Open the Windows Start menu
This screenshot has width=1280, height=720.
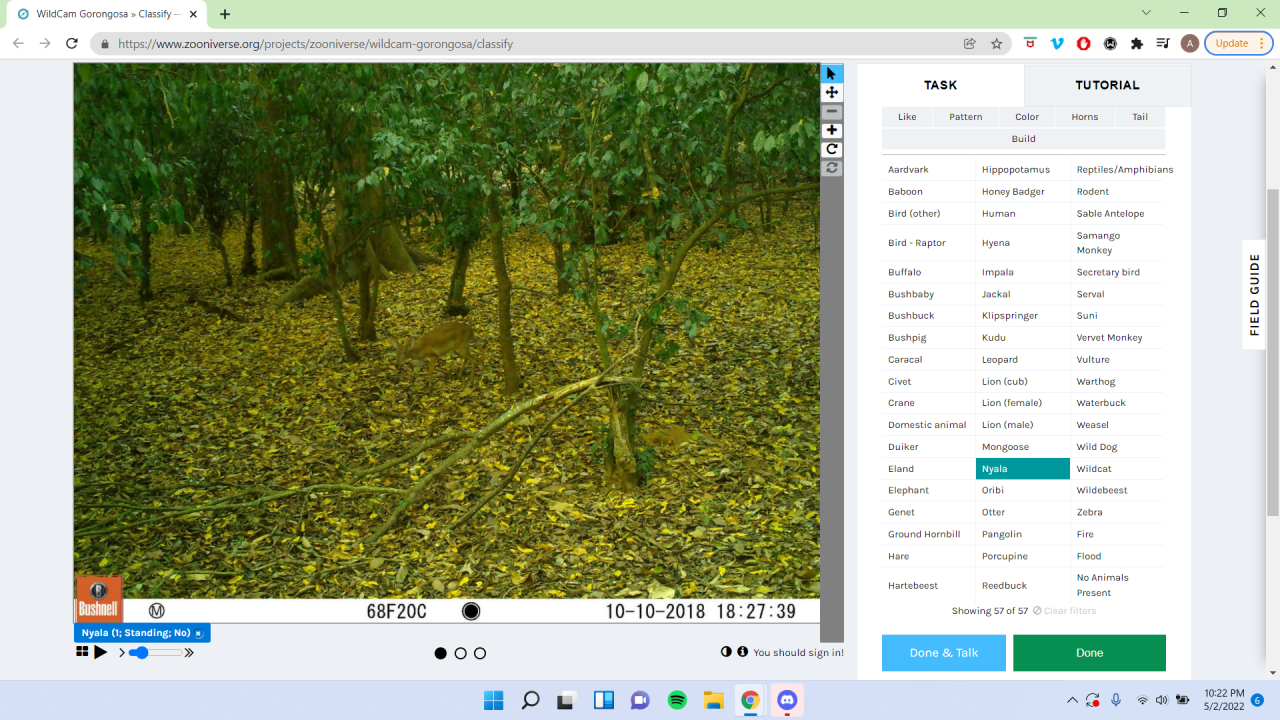coord(494,700)
